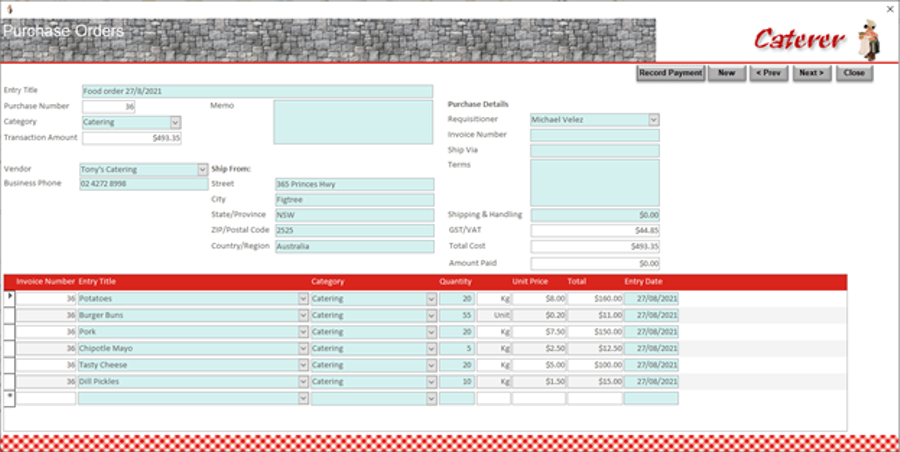
Task: Click Total $12.50 in Chipotle Mayo row
Action: (595, 349)
